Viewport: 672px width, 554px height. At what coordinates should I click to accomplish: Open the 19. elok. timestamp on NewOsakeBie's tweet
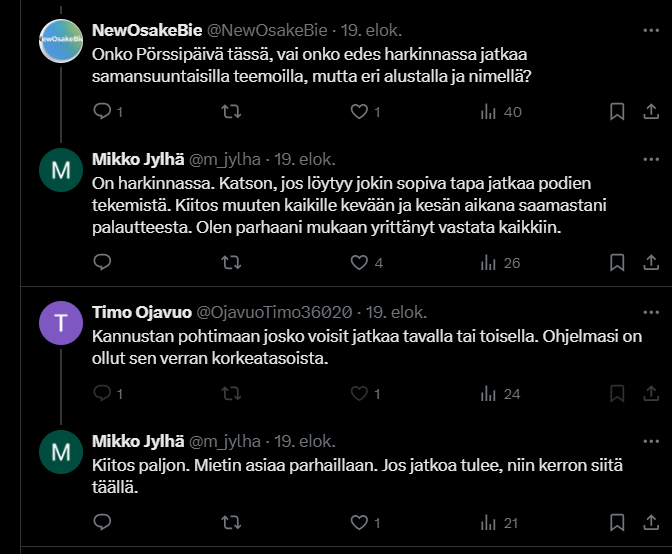[x=371, y=30]
